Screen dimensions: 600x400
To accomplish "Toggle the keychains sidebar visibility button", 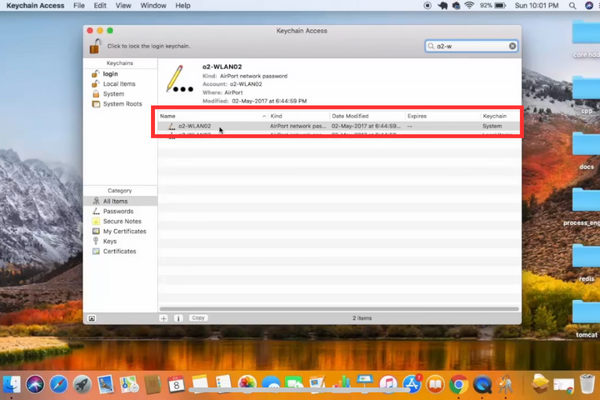I will [x=92, y=318].
